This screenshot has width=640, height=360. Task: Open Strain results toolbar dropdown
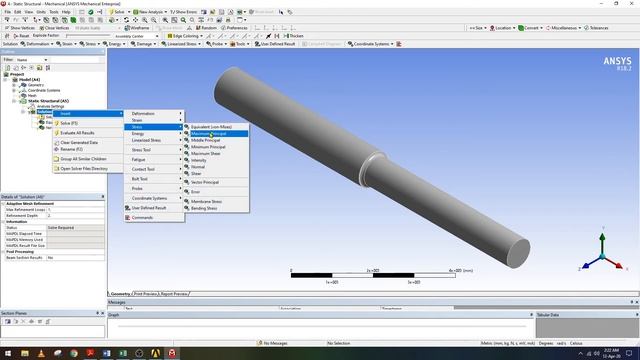[x=66, y=44]
